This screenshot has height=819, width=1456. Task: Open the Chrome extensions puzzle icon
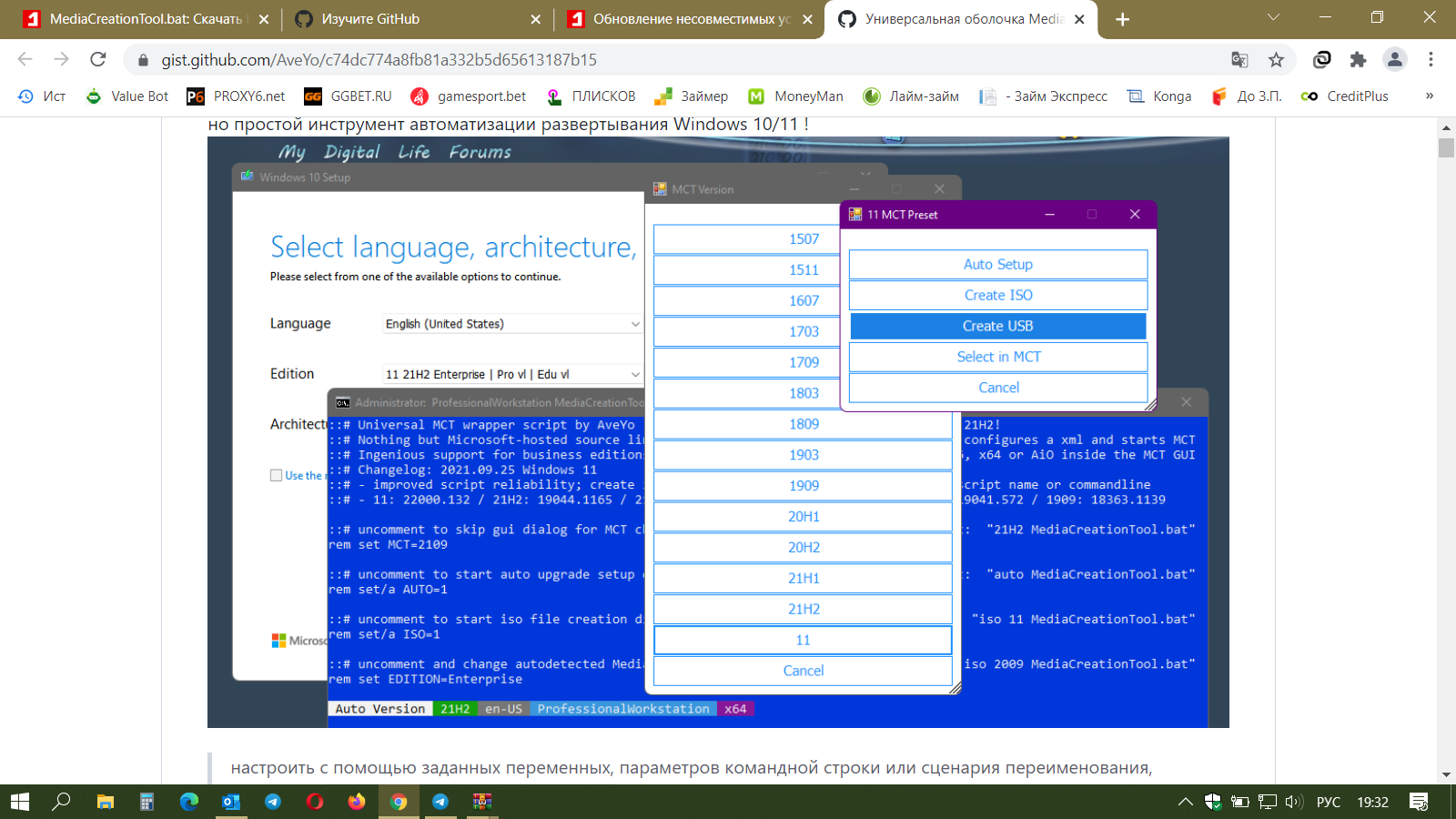click(1358, 59)
